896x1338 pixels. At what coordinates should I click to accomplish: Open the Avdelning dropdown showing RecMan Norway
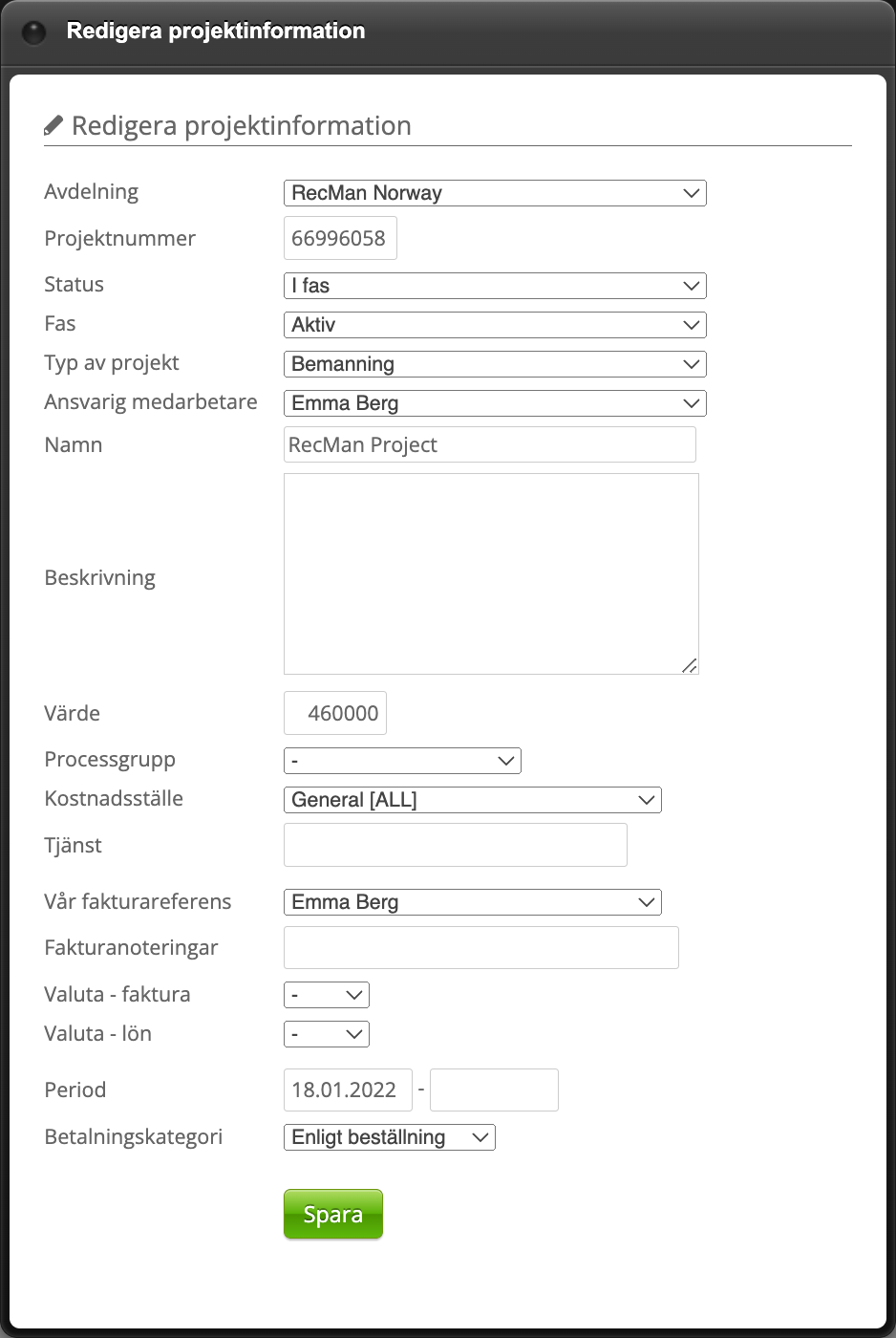pyautogui.click(x=494, y=193)
